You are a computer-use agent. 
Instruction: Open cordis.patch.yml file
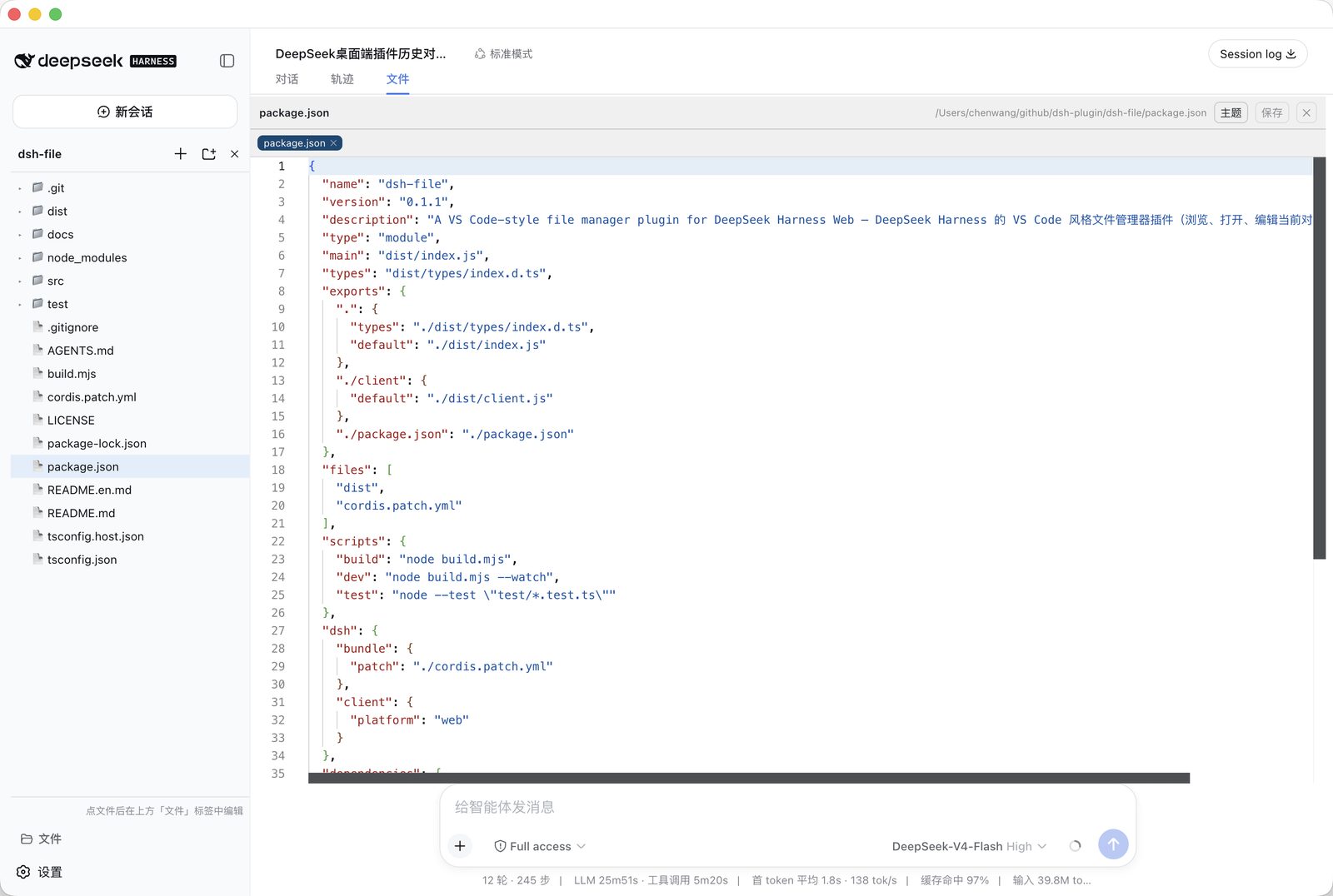point(130,397)
